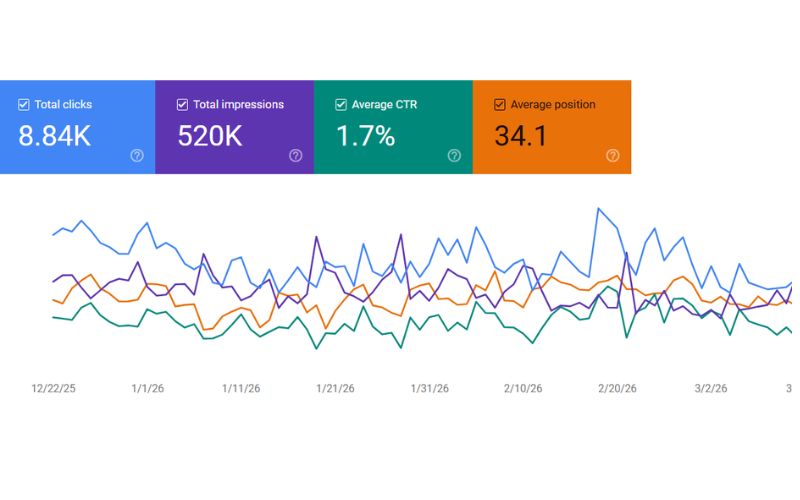The height and width of the screenshot is (500, 800).
Task: Click the 1/21/26 axis date label
Action: pyautogui.click(x=335, y=388)
